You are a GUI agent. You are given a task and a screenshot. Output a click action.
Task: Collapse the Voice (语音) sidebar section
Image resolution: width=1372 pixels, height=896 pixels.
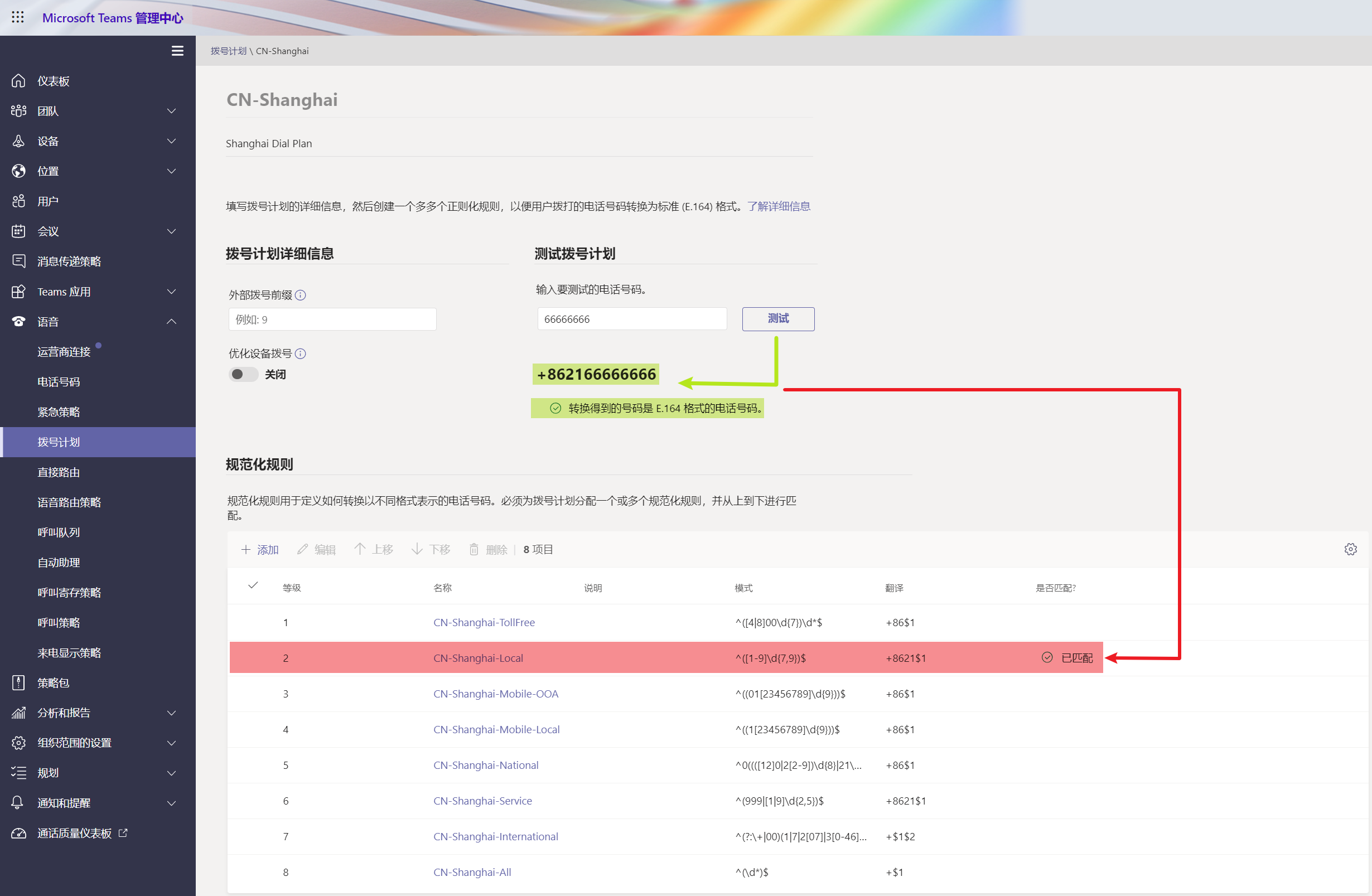(171, 321)
